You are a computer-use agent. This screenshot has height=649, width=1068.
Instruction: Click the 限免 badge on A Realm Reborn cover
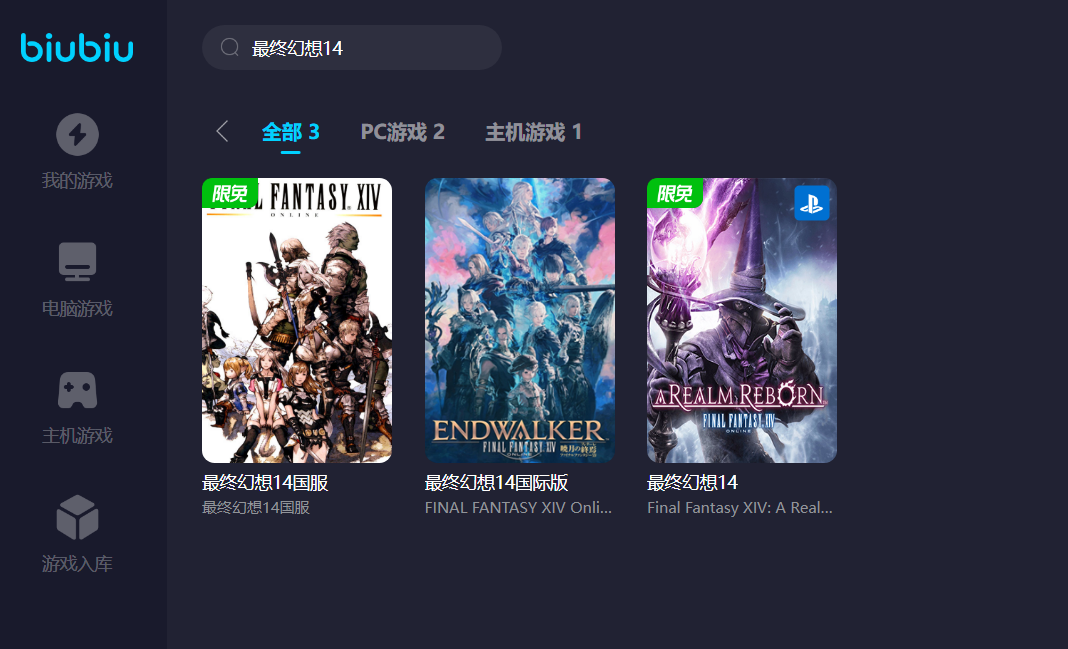click(674, 193)
